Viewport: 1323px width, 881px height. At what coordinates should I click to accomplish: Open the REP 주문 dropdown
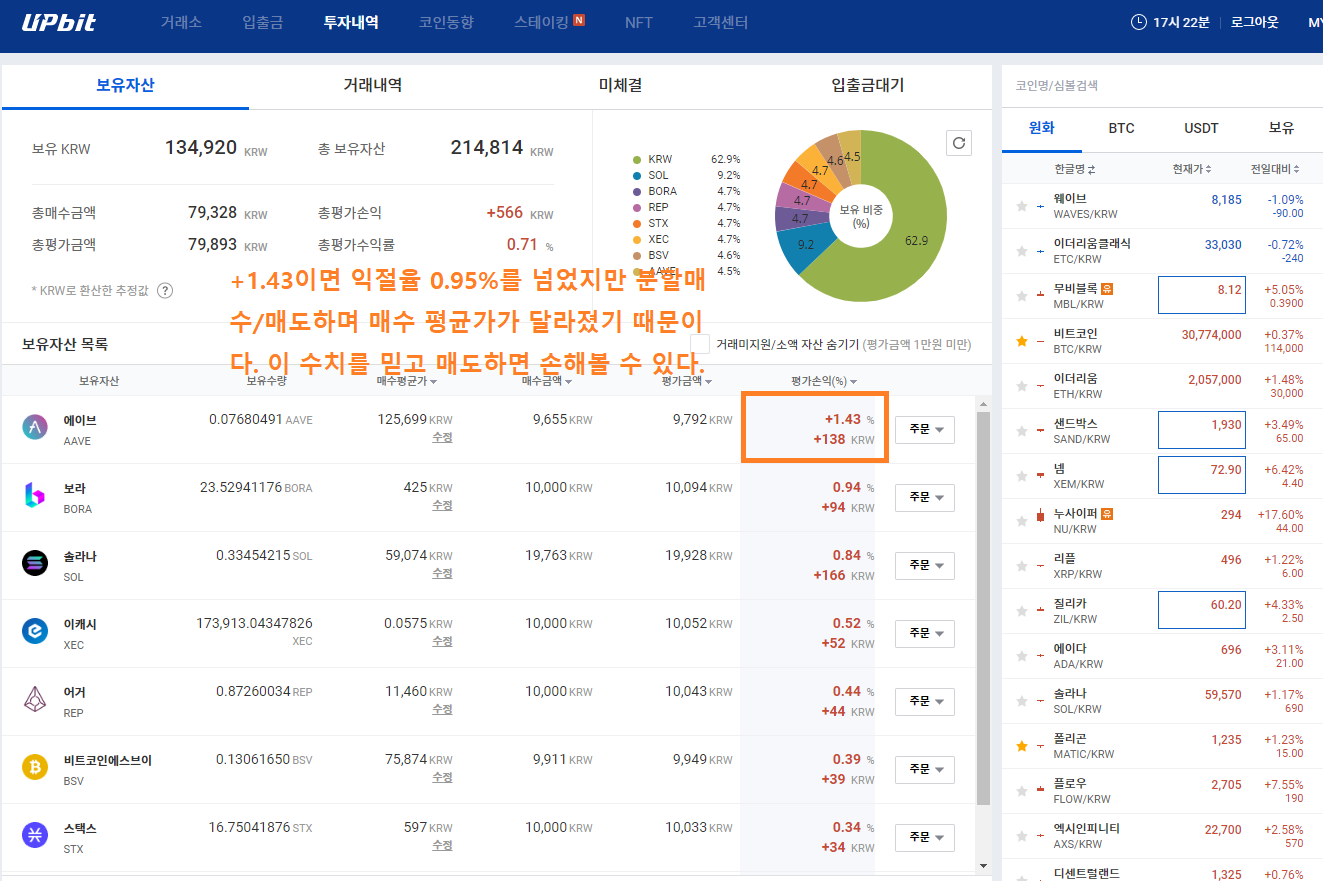pyautogui.click(x=924, y=702)
